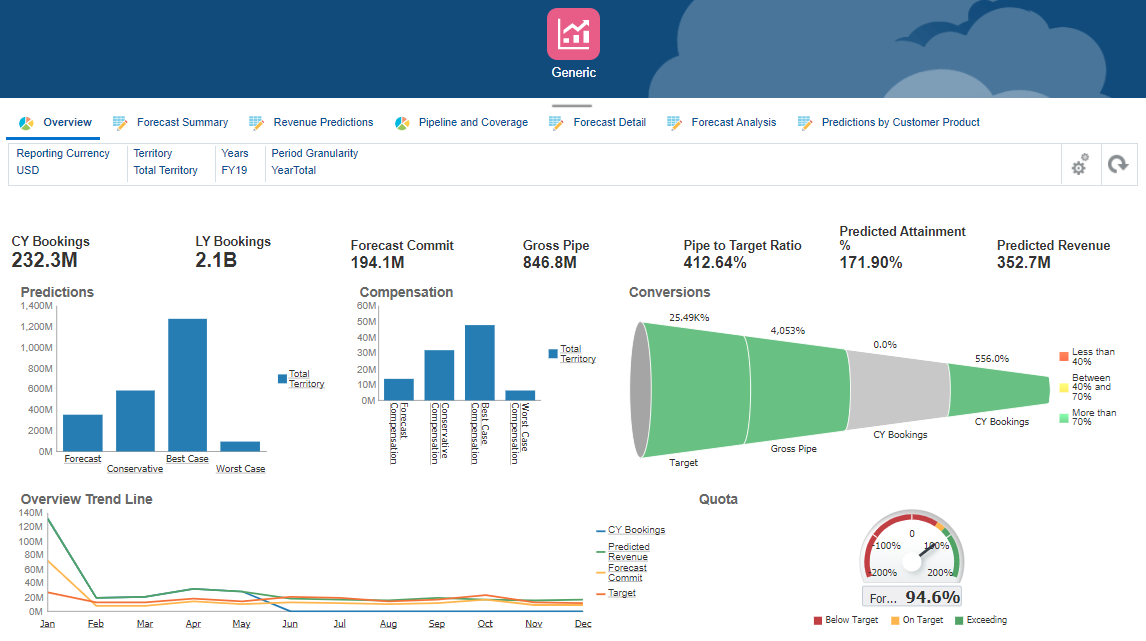This screenshot has width=1146, height=641.
Task: Click the Best Case bar in Predictions
Action: (x=187, y=384)
